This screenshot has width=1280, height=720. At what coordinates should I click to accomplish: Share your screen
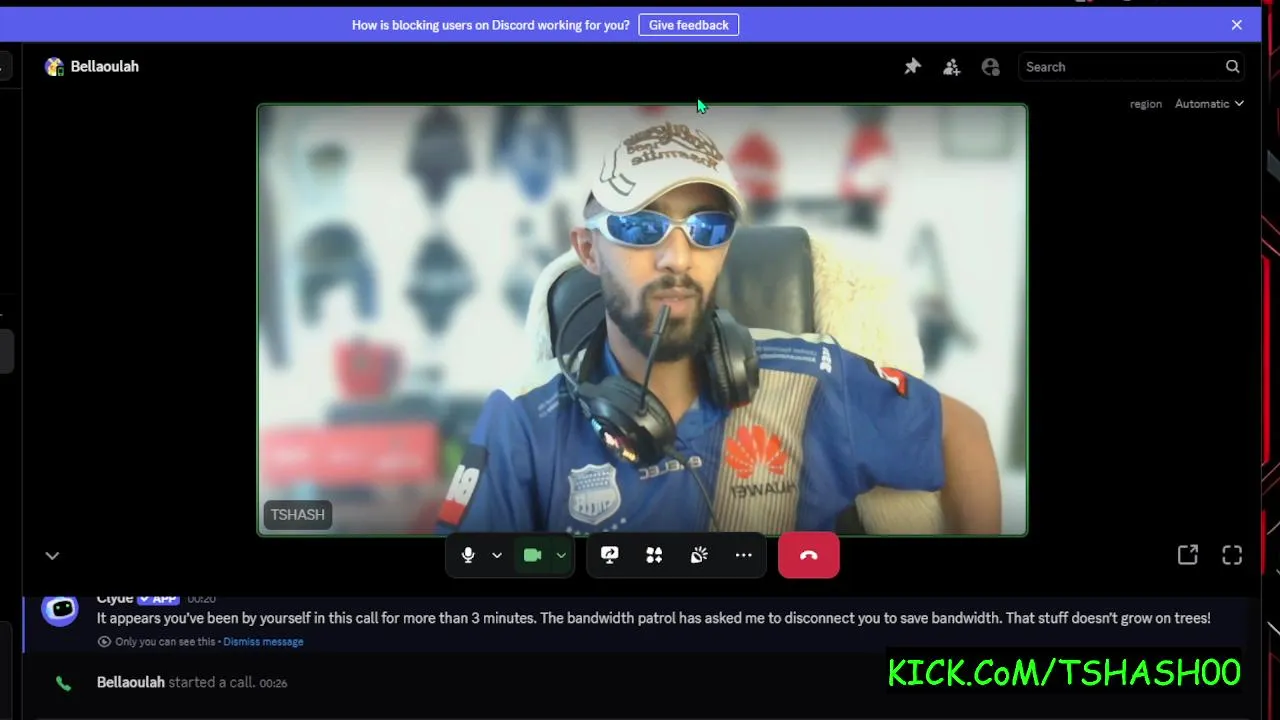click(609, 555)
